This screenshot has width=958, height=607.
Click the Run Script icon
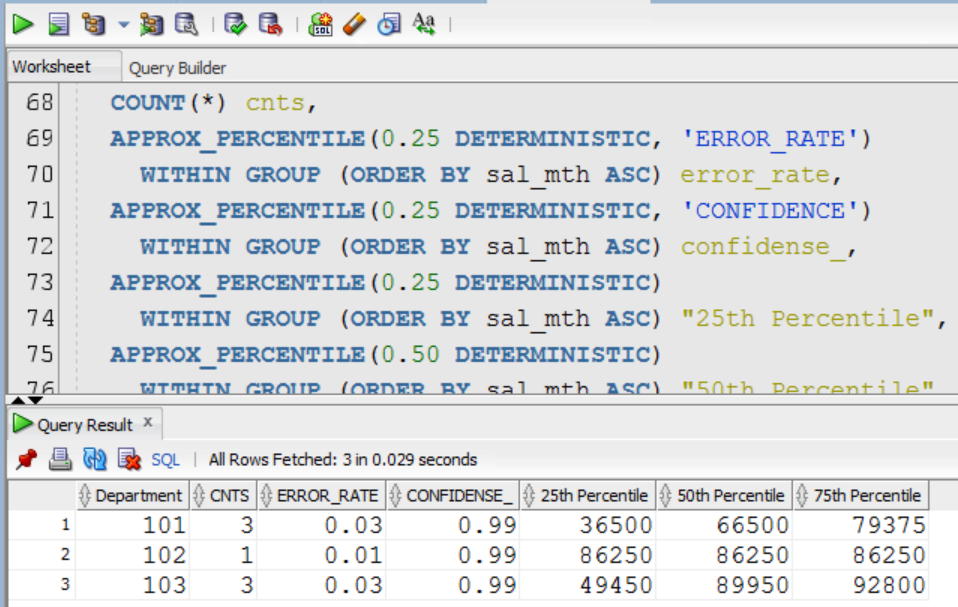[59, 24]
